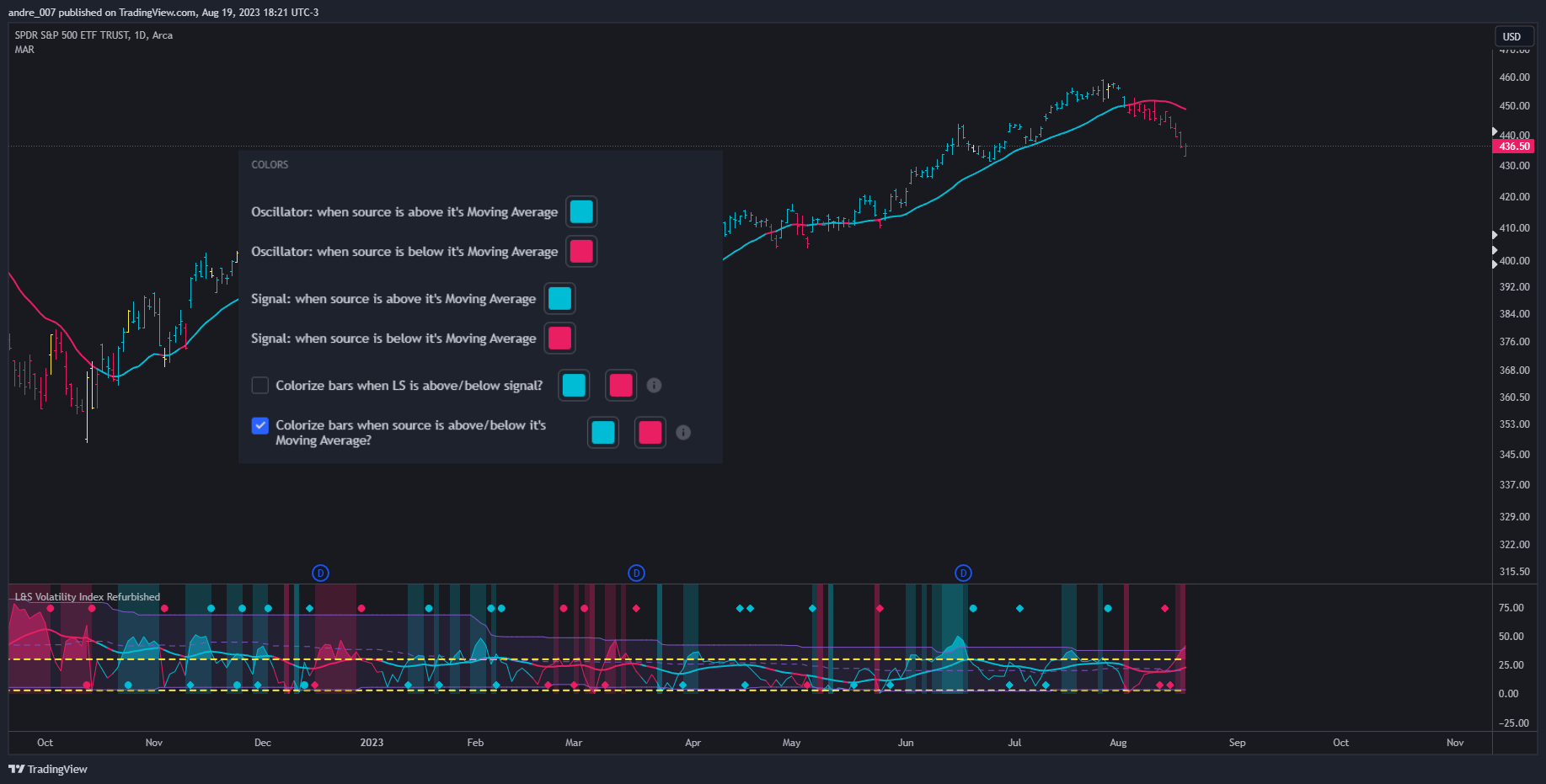Pick cyan swatch in source Moving Average colorize row
Viewport: 1546px width, 784px height.
(603, 432)
